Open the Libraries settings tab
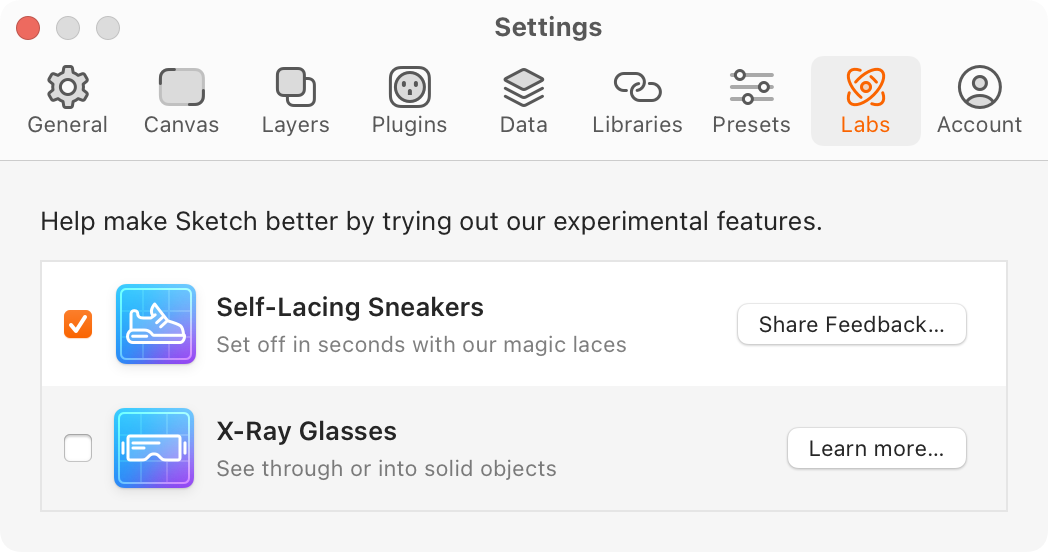Screen dimensions: 1048x552 pyautogui.click(x=637, y=101)
